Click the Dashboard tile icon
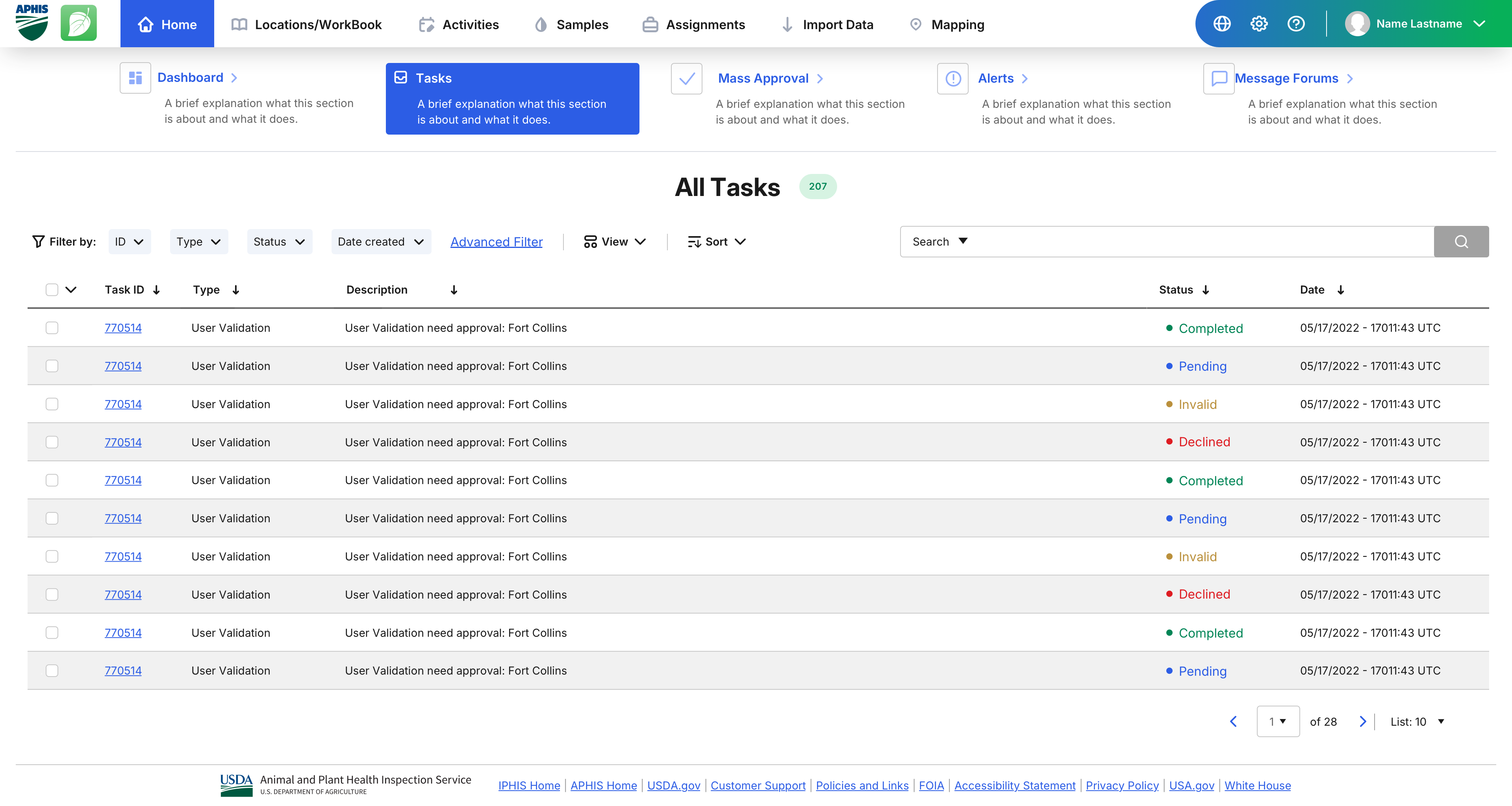The width and height of the screenshot is (1512, 806). (135, 78)
